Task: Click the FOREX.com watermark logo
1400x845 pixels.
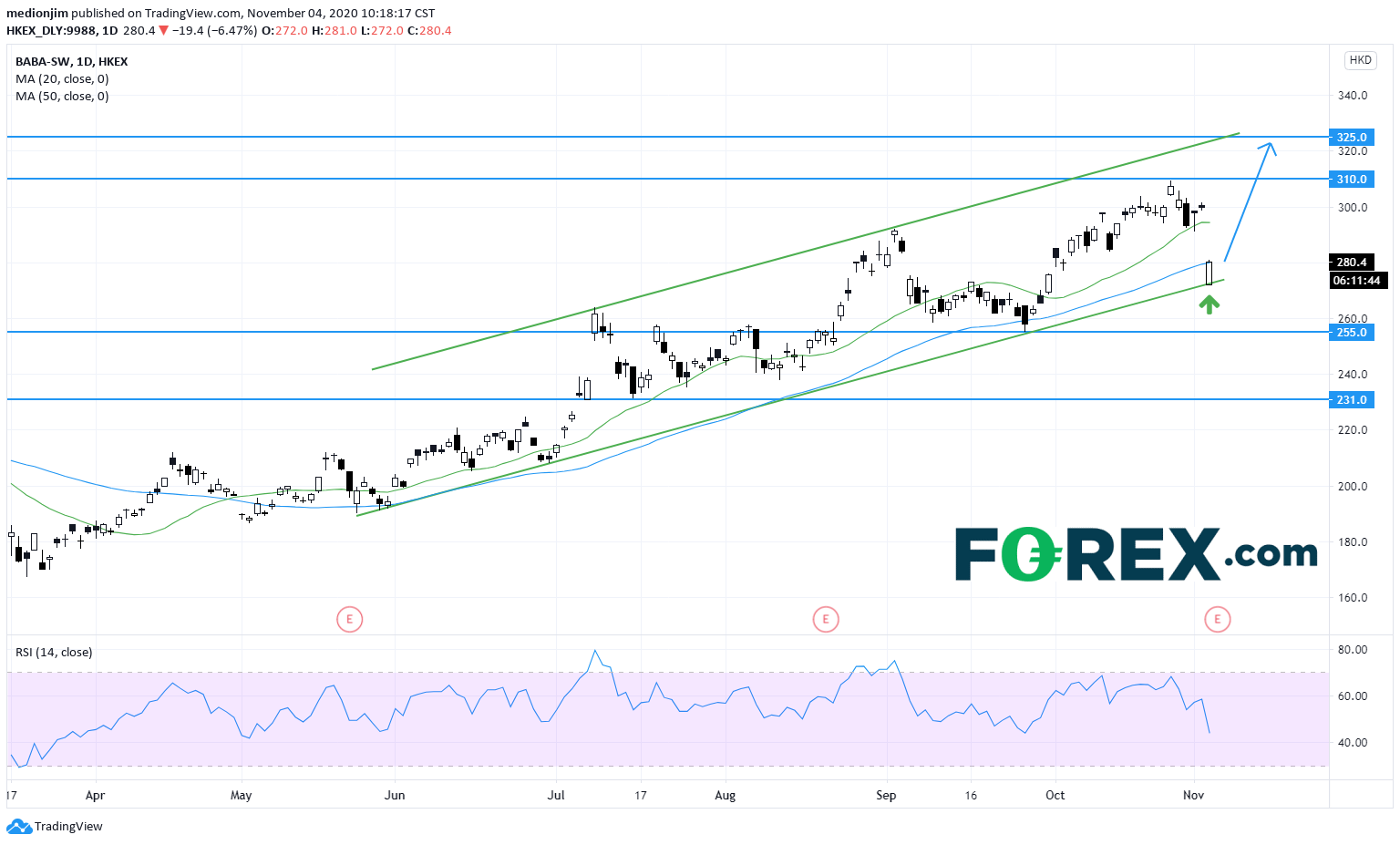Action: point(1135,554)
